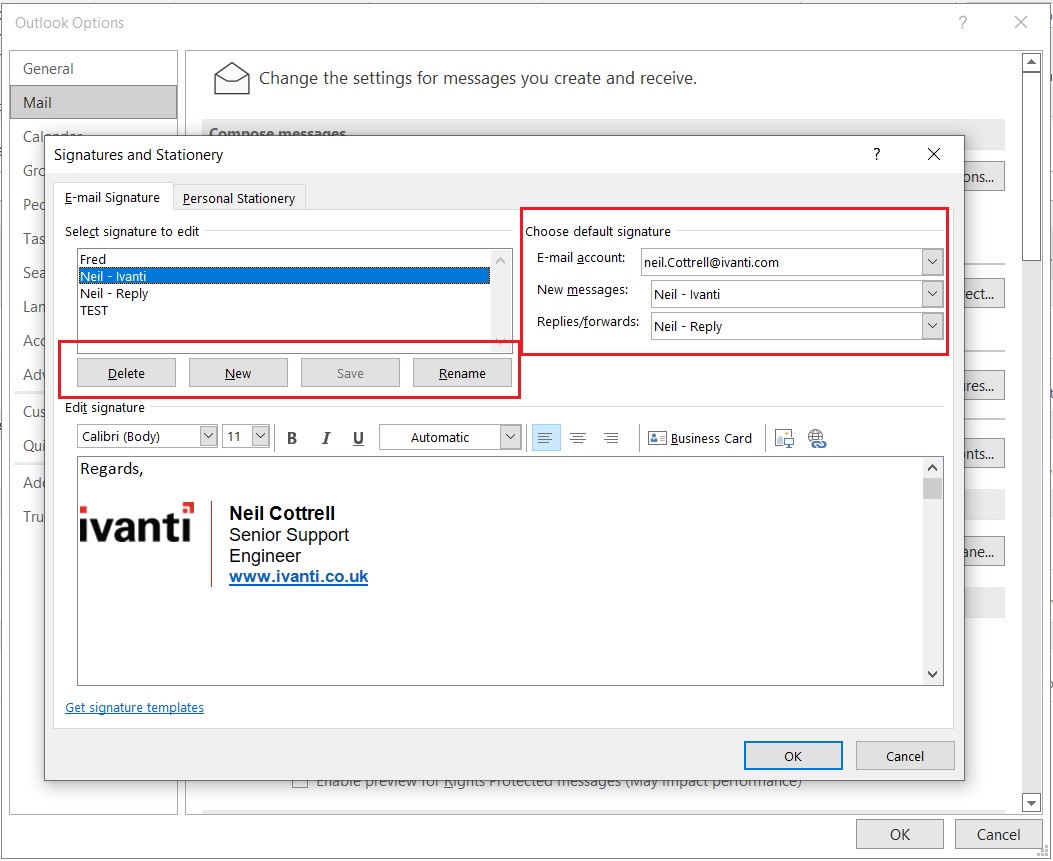This screenshot has width=1053, height=861.
Task: Click the New button to create a signature
Action: click(238, 372)
